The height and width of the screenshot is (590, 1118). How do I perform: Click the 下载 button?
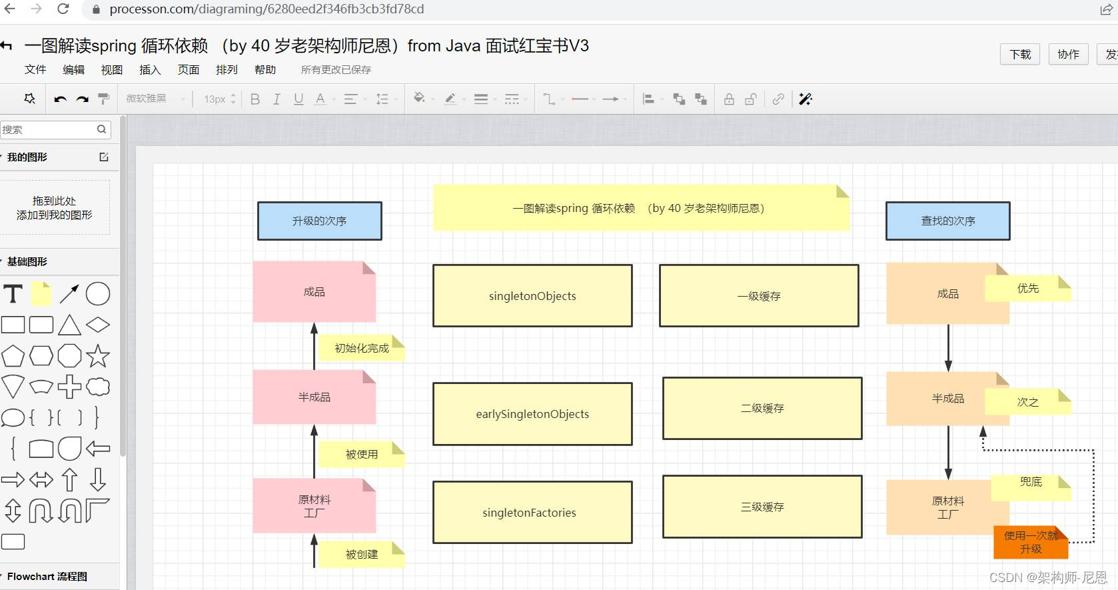1020,54
